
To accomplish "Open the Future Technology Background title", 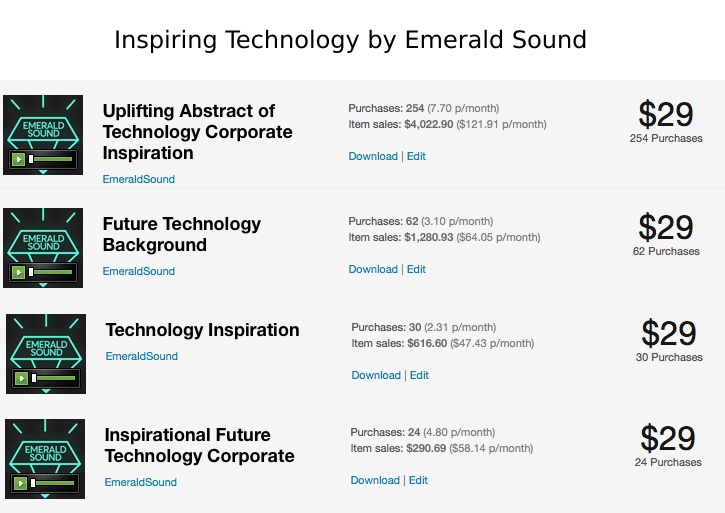I will click(181, 235).
